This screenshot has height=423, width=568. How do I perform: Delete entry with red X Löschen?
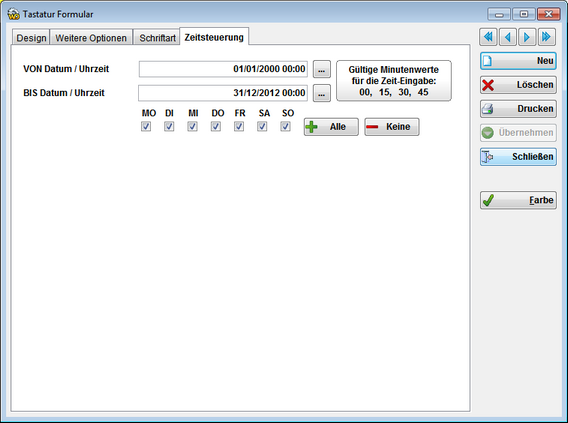(518, 85)
